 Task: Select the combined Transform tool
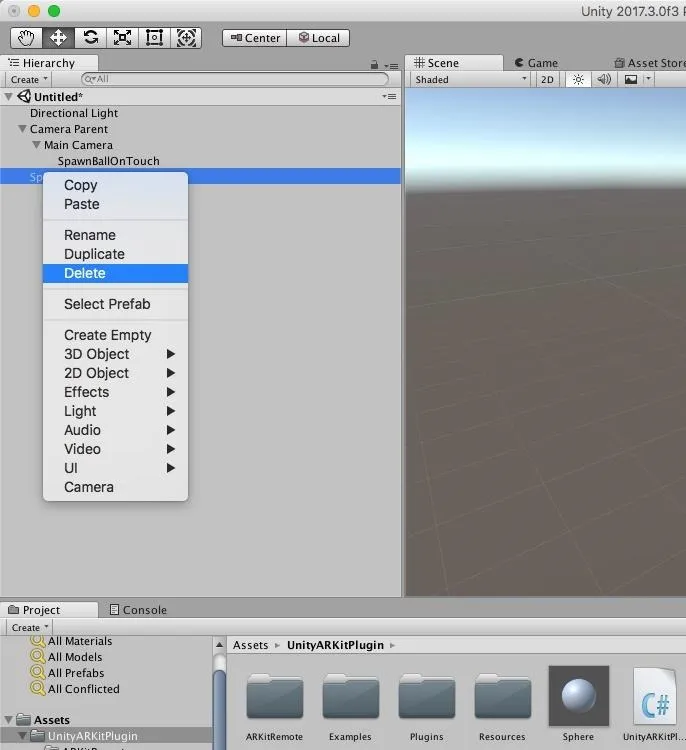pos(186,37)
